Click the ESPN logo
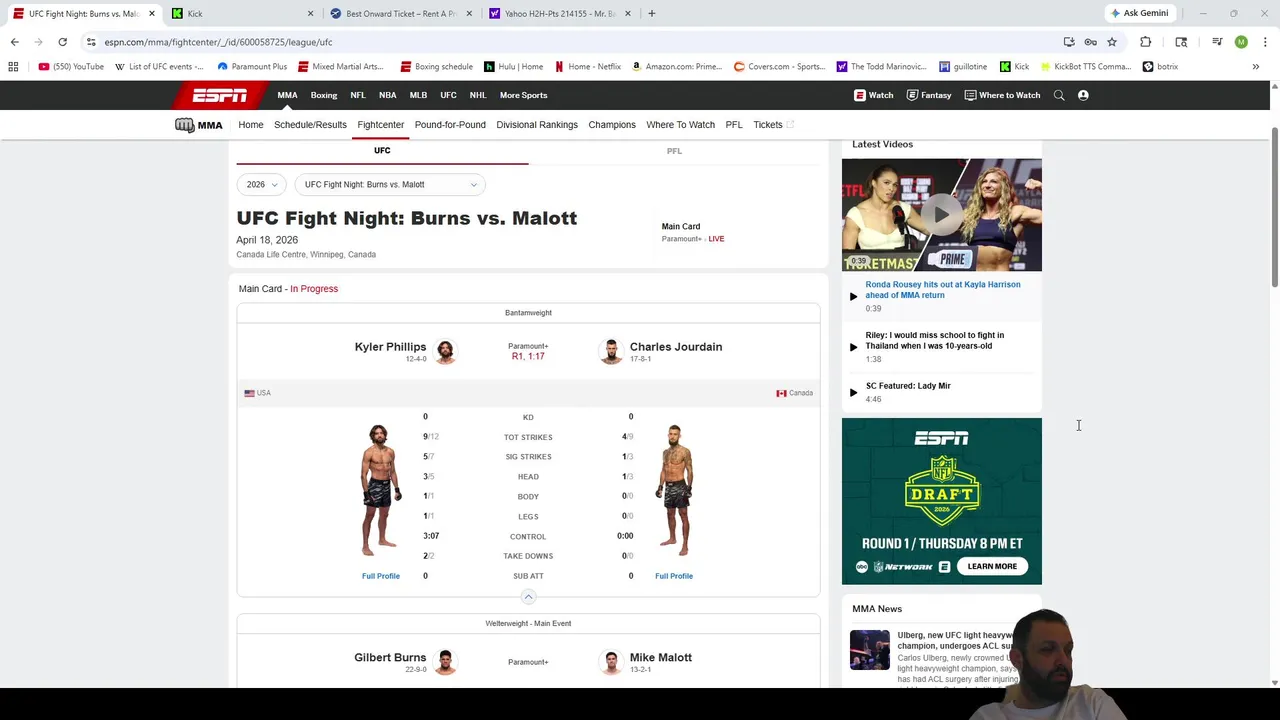 [220, 95]
